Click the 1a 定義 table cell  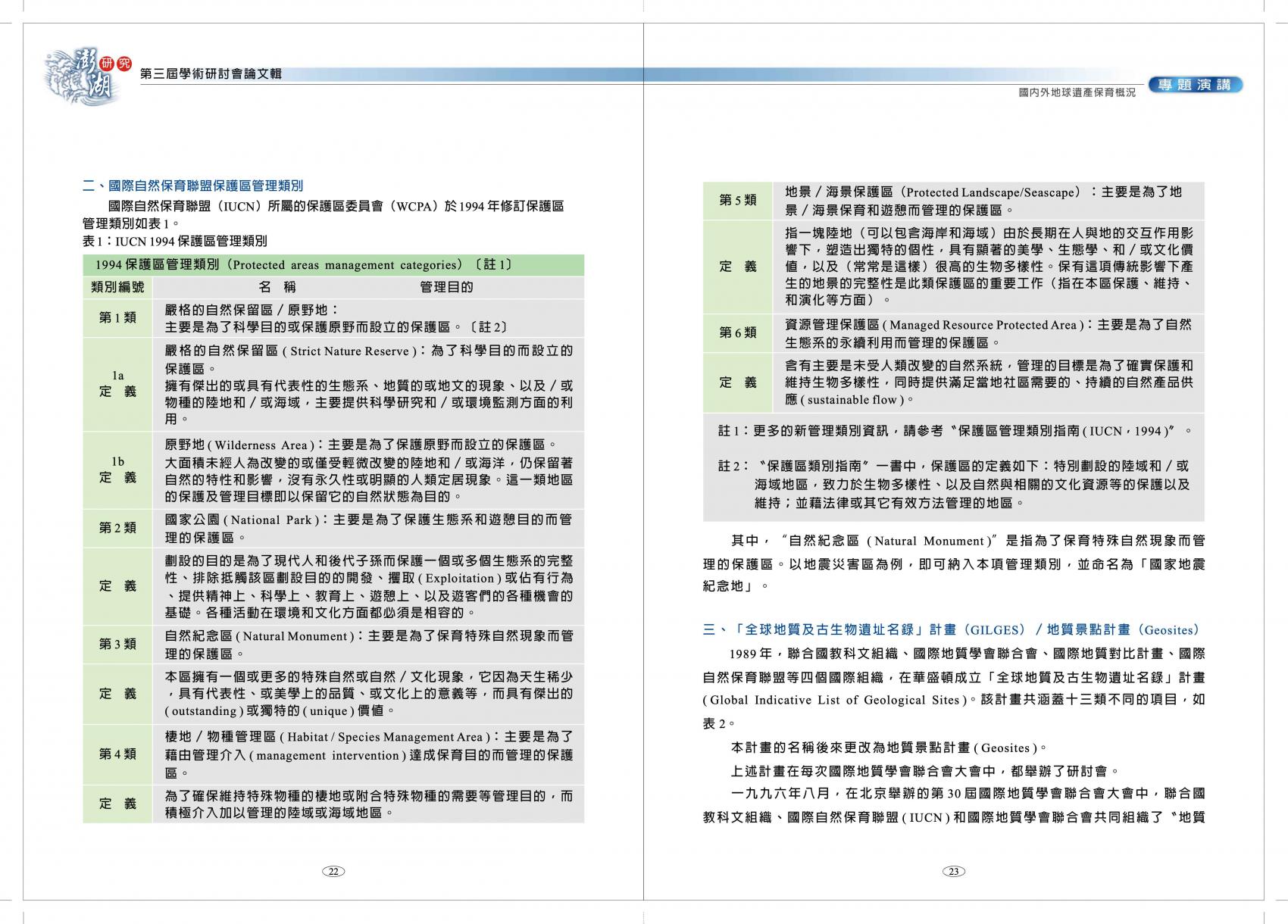tap(117, 384)
